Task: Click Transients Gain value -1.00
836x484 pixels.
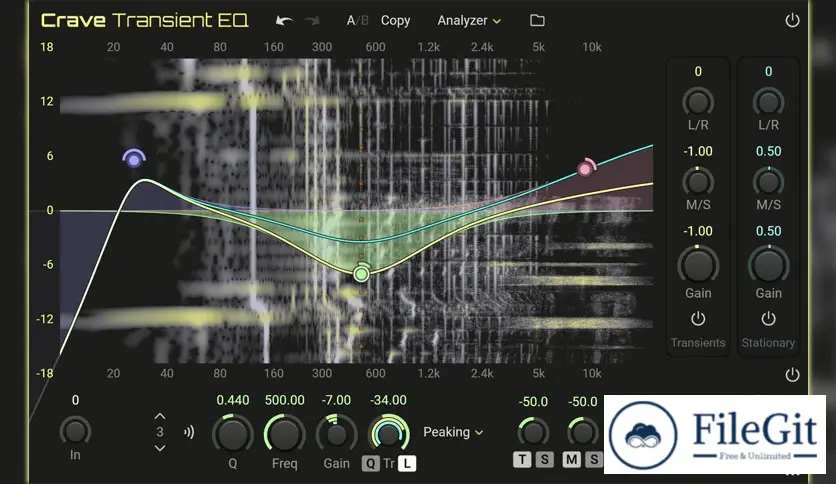Action: pos(698,231)
